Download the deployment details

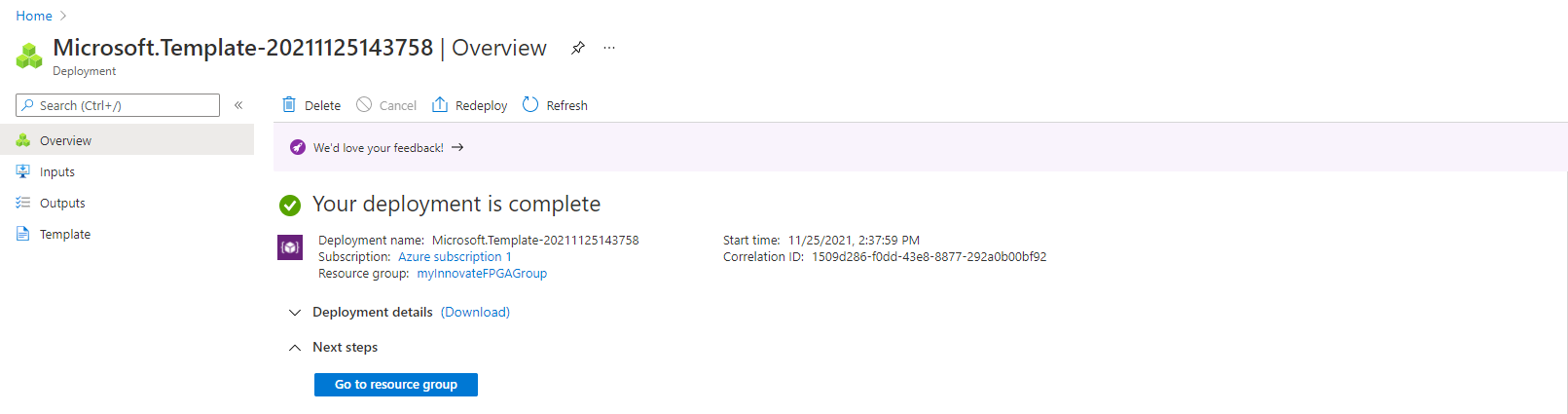475,313
